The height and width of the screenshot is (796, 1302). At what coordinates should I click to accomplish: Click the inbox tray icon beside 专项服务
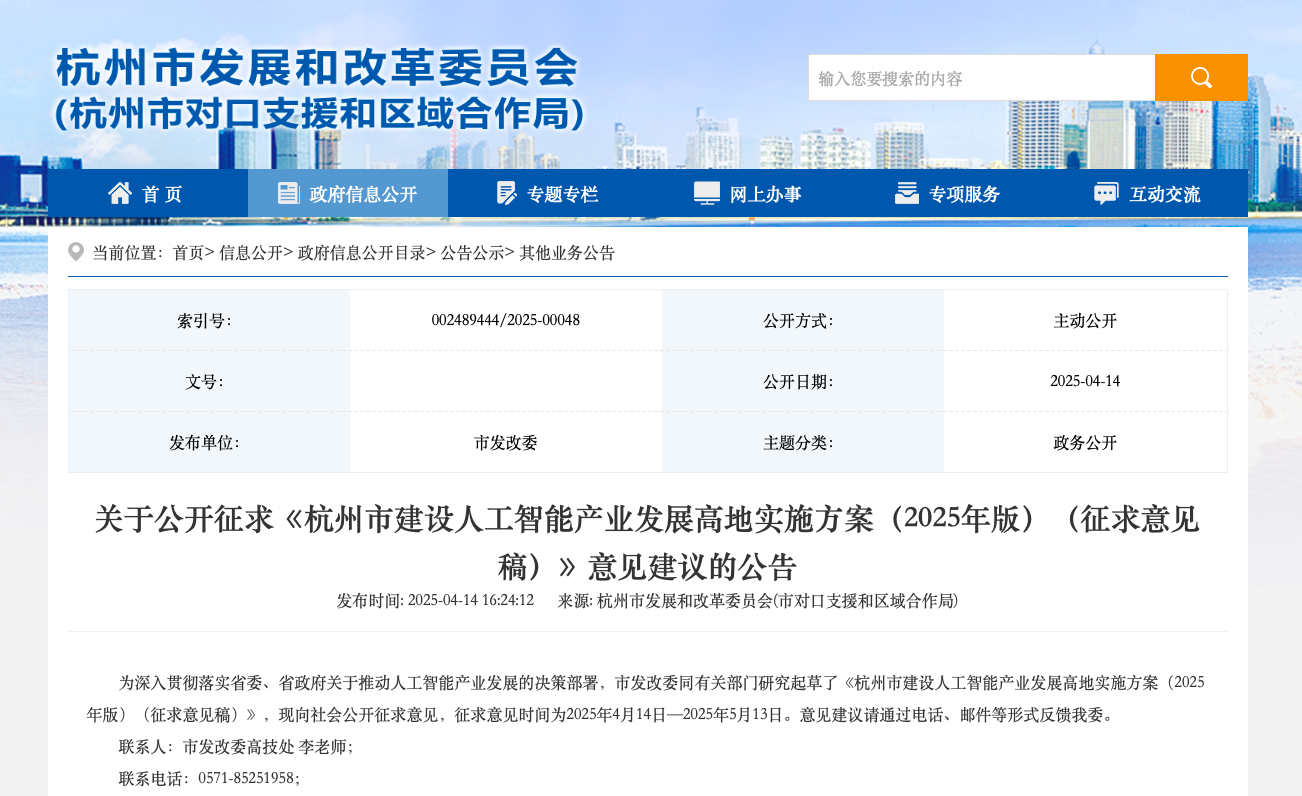tap(907, 193)
